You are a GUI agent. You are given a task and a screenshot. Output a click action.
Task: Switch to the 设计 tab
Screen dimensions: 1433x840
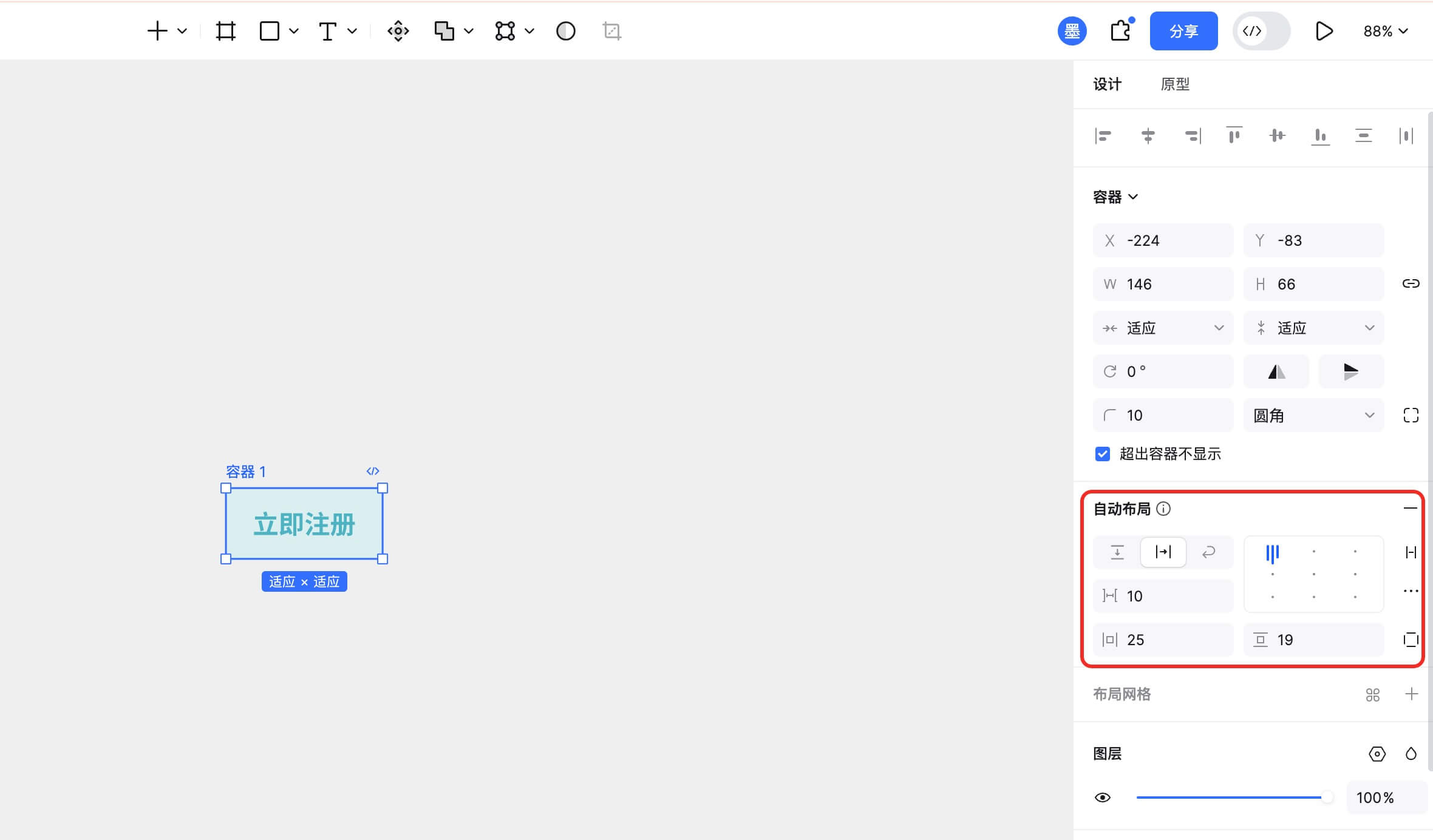[x=1107, y=84]
